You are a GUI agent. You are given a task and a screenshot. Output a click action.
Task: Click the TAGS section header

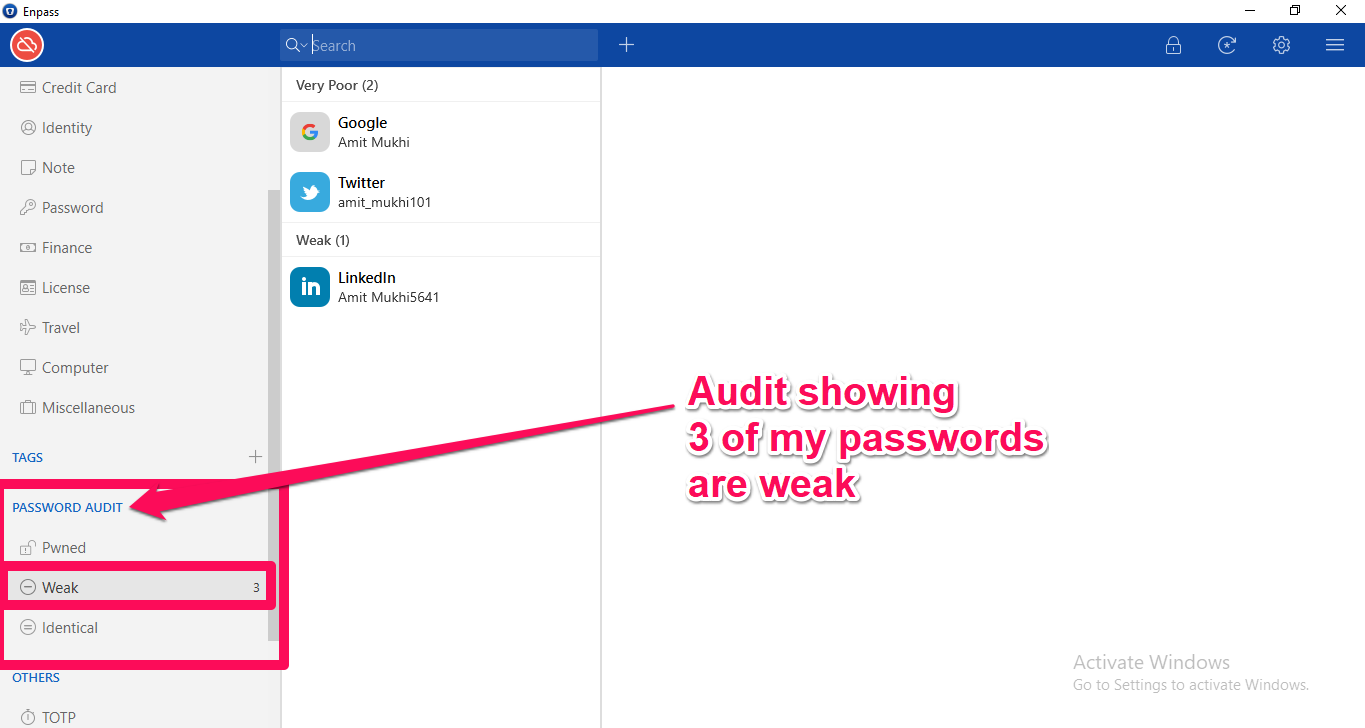[28, 457]
